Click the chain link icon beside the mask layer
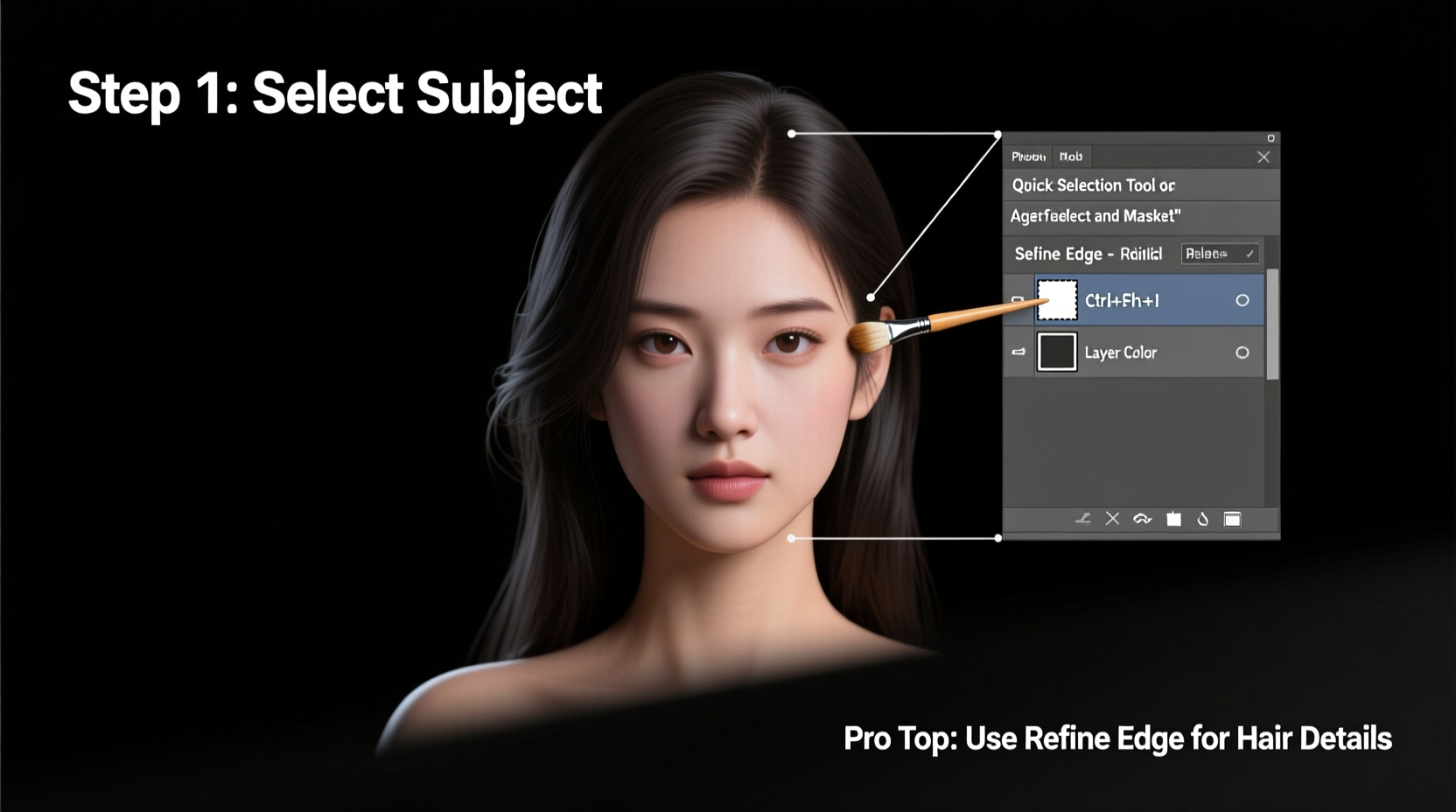 click(x=1017, y=300)
